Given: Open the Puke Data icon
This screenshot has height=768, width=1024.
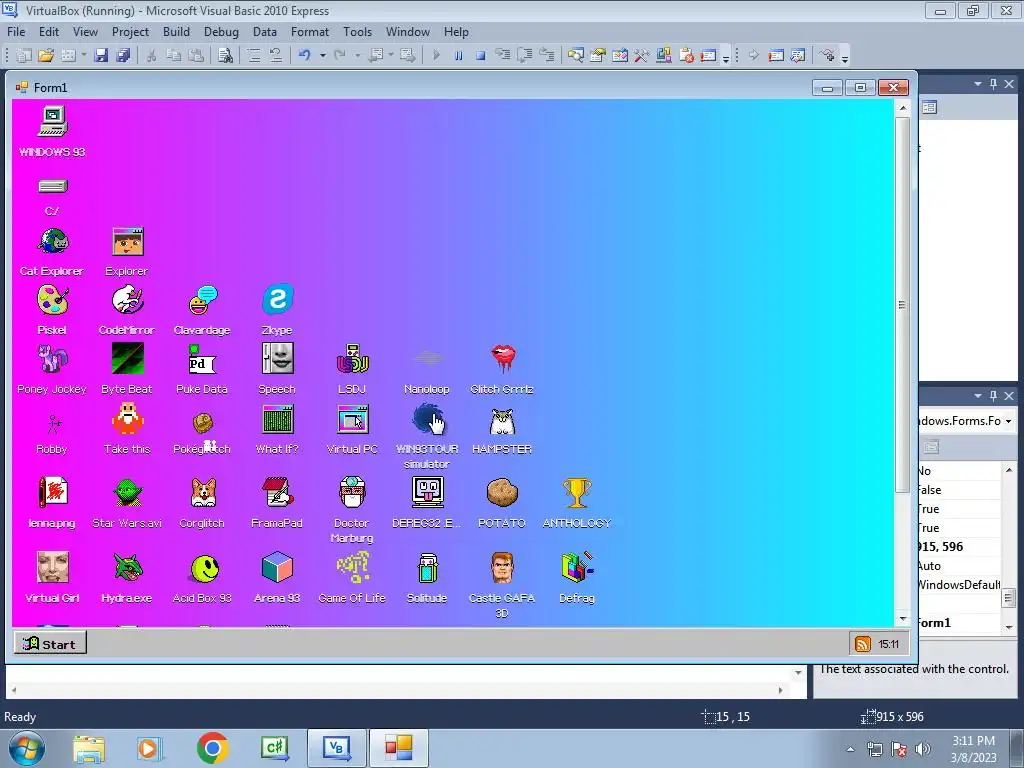Looking at the screenshot, I should point(202,359).
